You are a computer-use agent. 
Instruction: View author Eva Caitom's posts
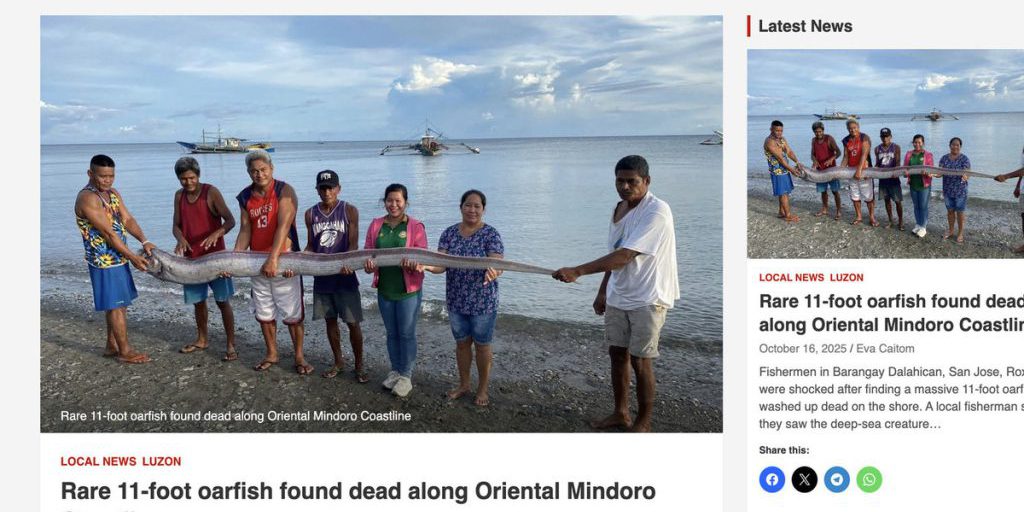point(886,349)
